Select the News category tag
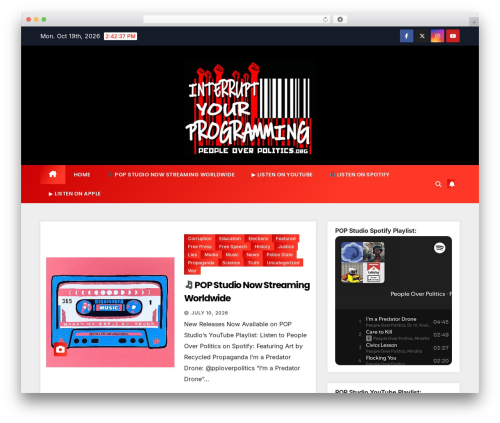This screenshot has width=500, height=423. click(x=253, y=255)
